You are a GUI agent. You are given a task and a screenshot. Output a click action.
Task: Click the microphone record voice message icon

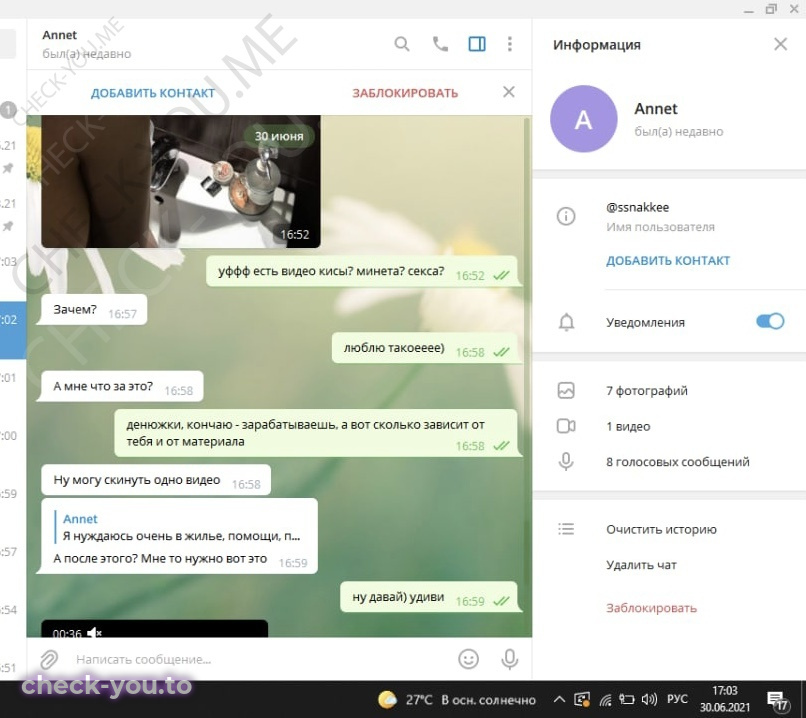tap(509, 659)
